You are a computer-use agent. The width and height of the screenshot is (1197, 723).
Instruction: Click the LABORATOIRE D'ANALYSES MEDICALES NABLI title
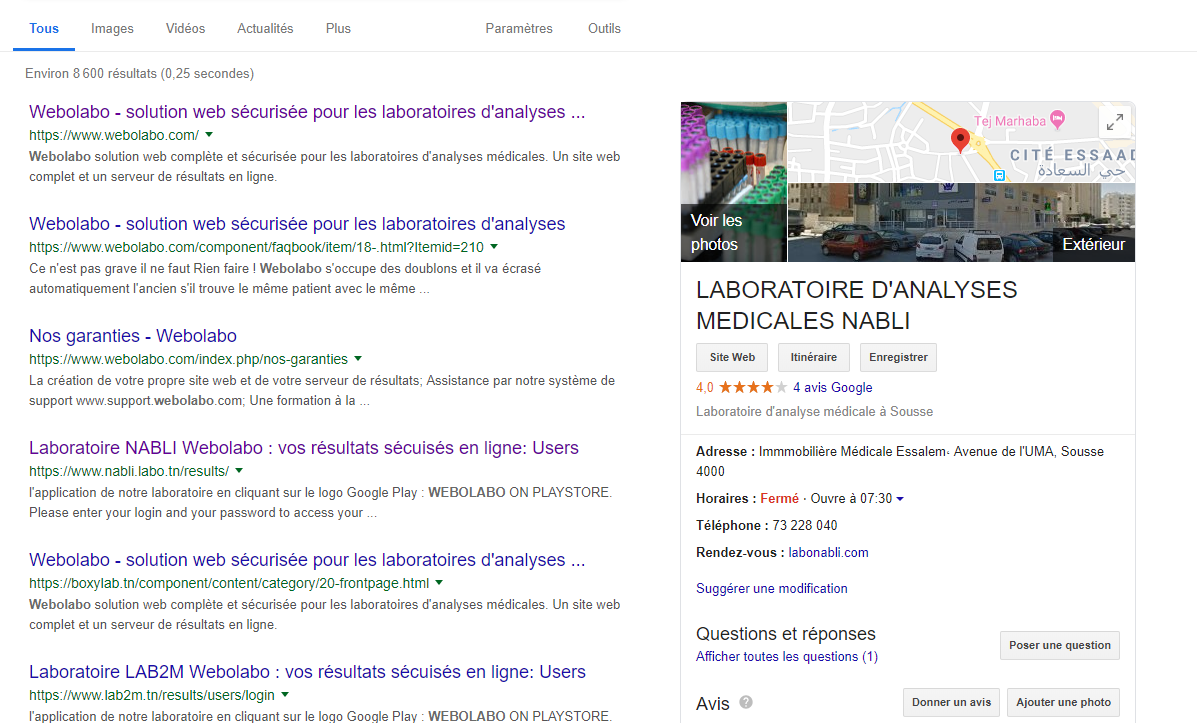coord(857,305)
